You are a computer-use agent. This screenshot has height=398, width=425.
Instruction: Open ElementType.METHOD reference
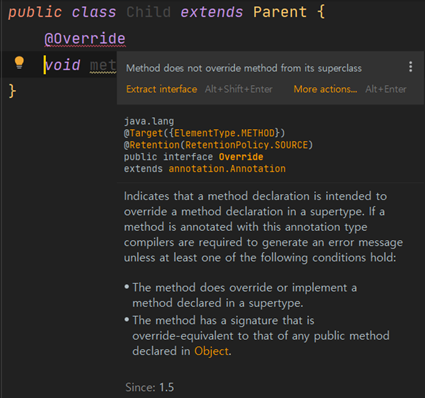tap(224, 133)
